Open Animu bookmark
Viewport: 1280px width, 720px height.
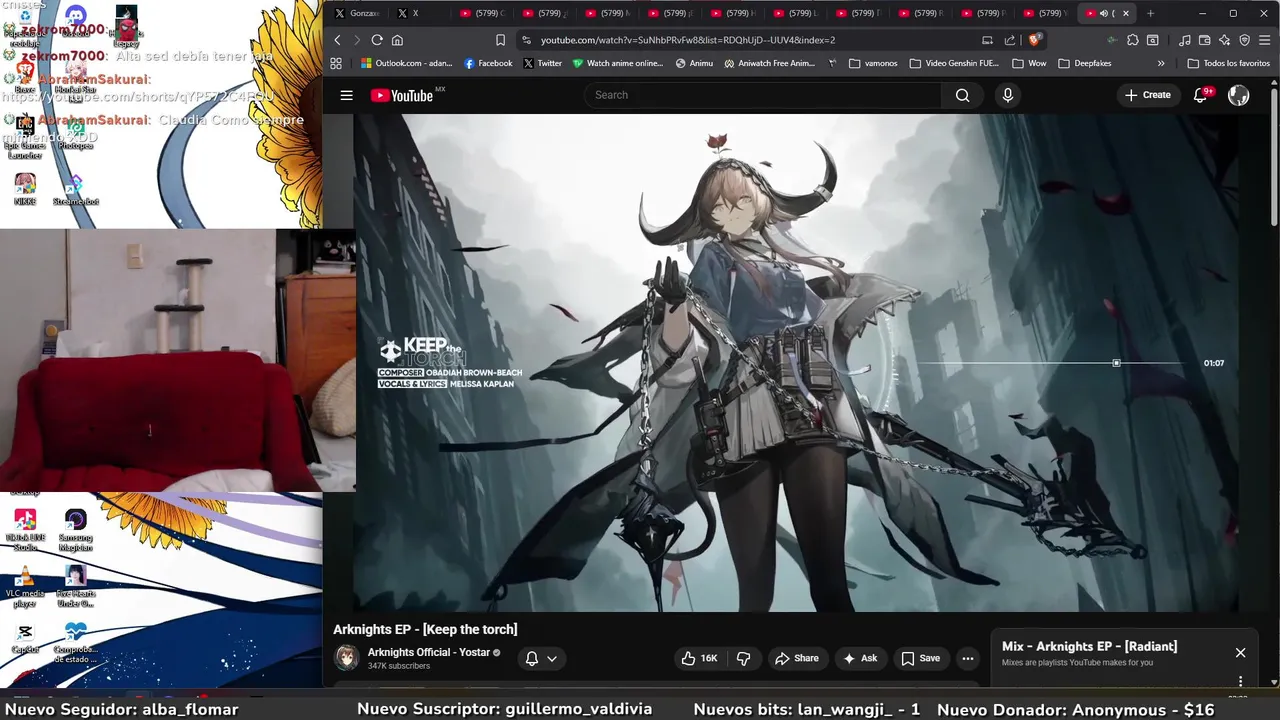(x=694, y=63)
